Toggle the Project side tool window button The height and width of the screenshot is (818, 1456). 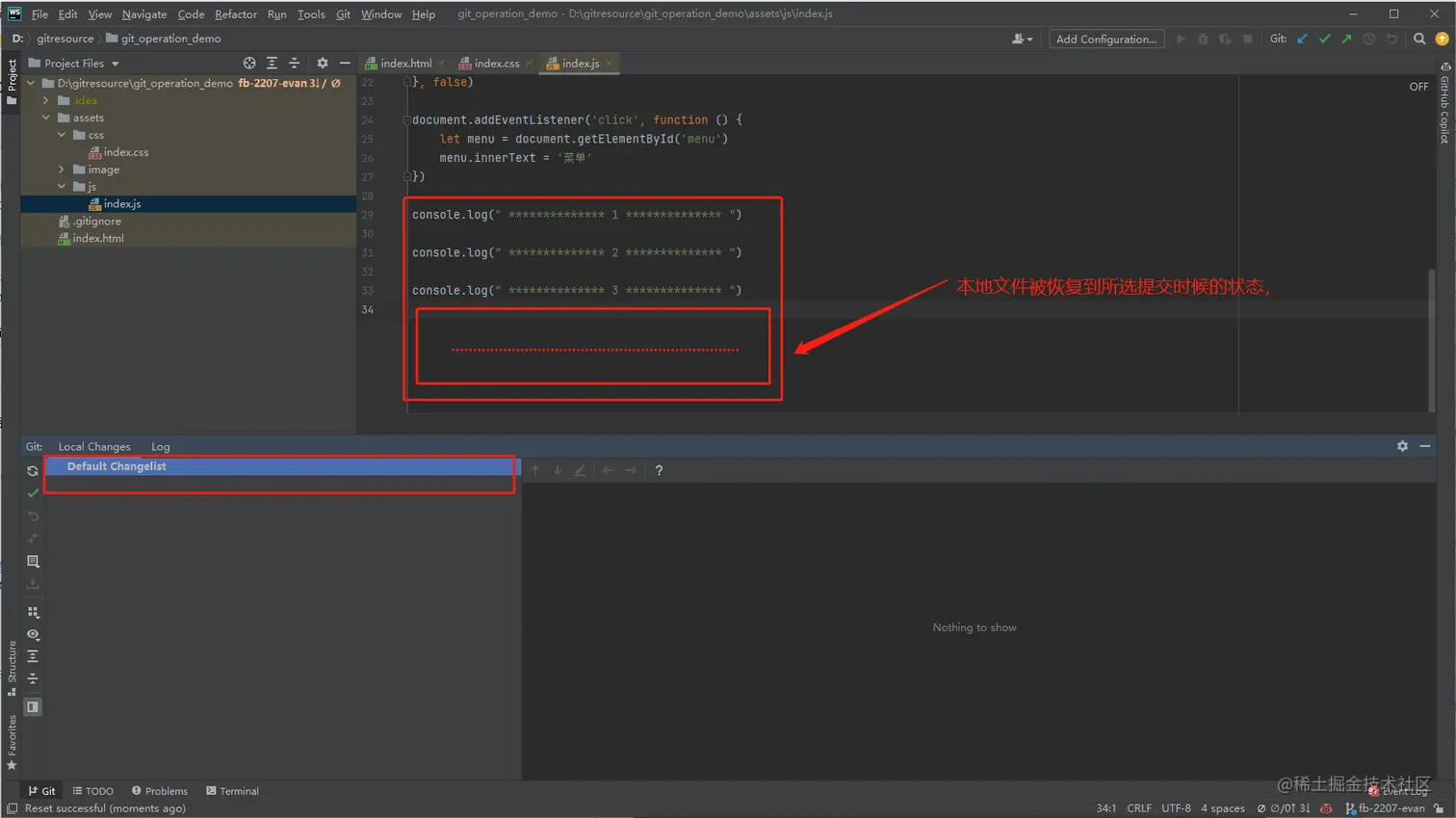[x=12, y=82]
